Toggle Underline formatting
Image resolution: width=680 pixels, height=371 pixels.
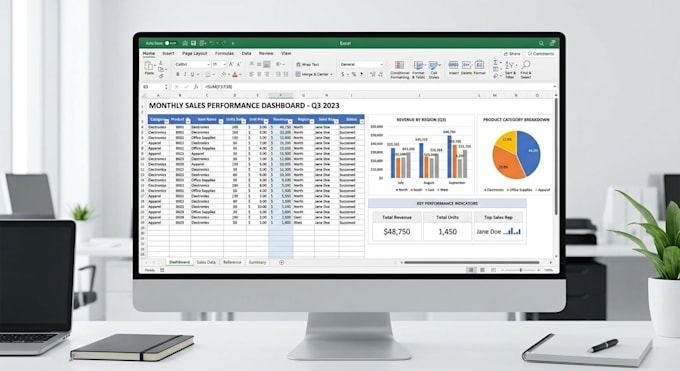(193, 75)
